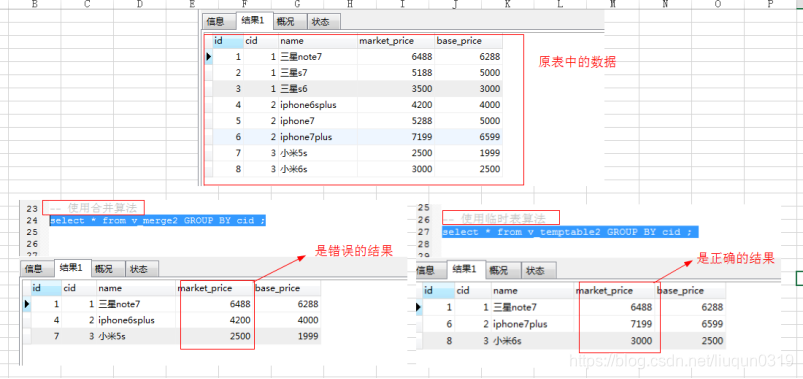
Task: Select the 结果1 tab under the v_temptable2 query
Action: click(465, 269)
